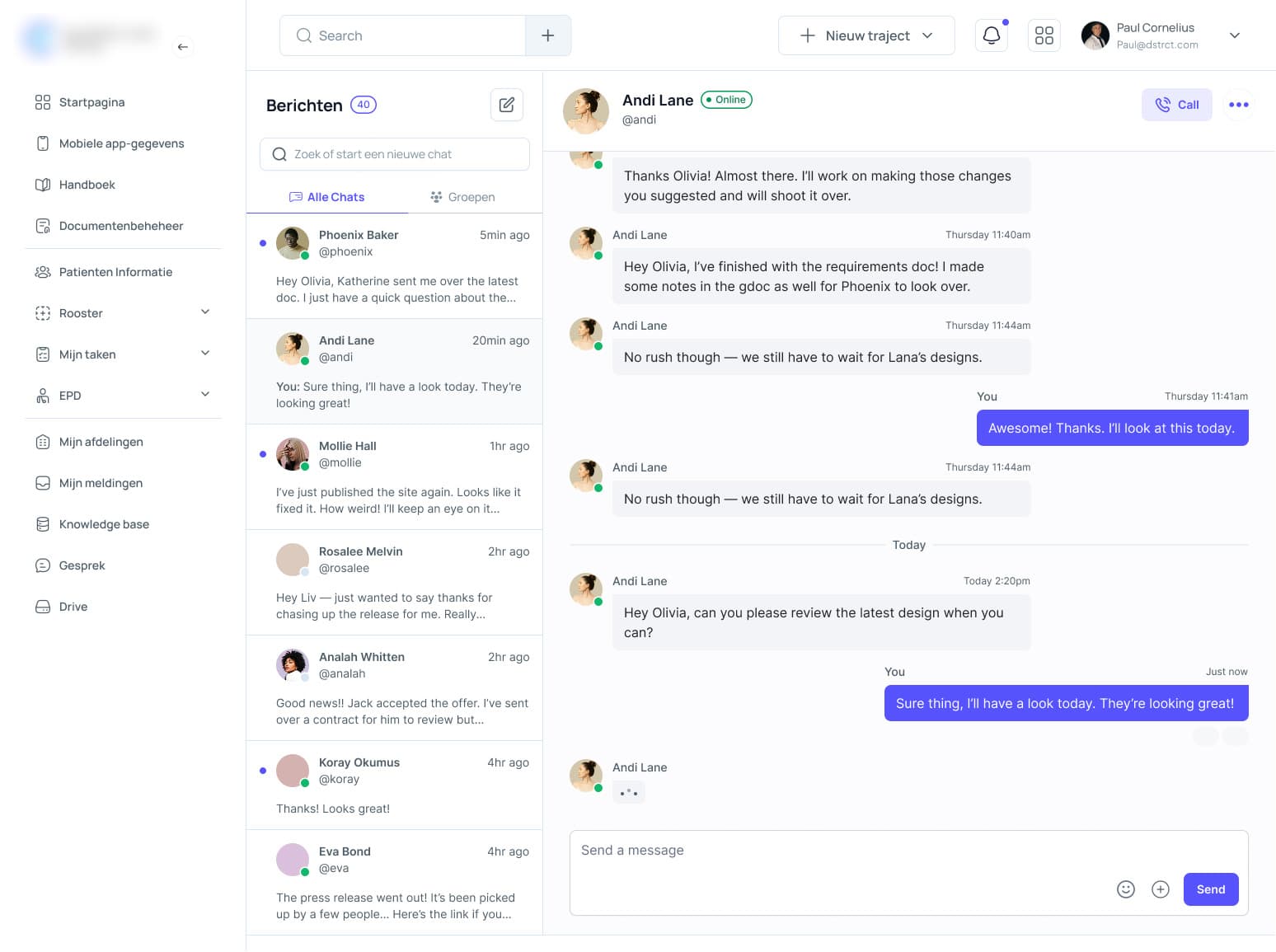Click the notification bell icon
Screen dimensions: 1276x952
[x=991, y=35]
